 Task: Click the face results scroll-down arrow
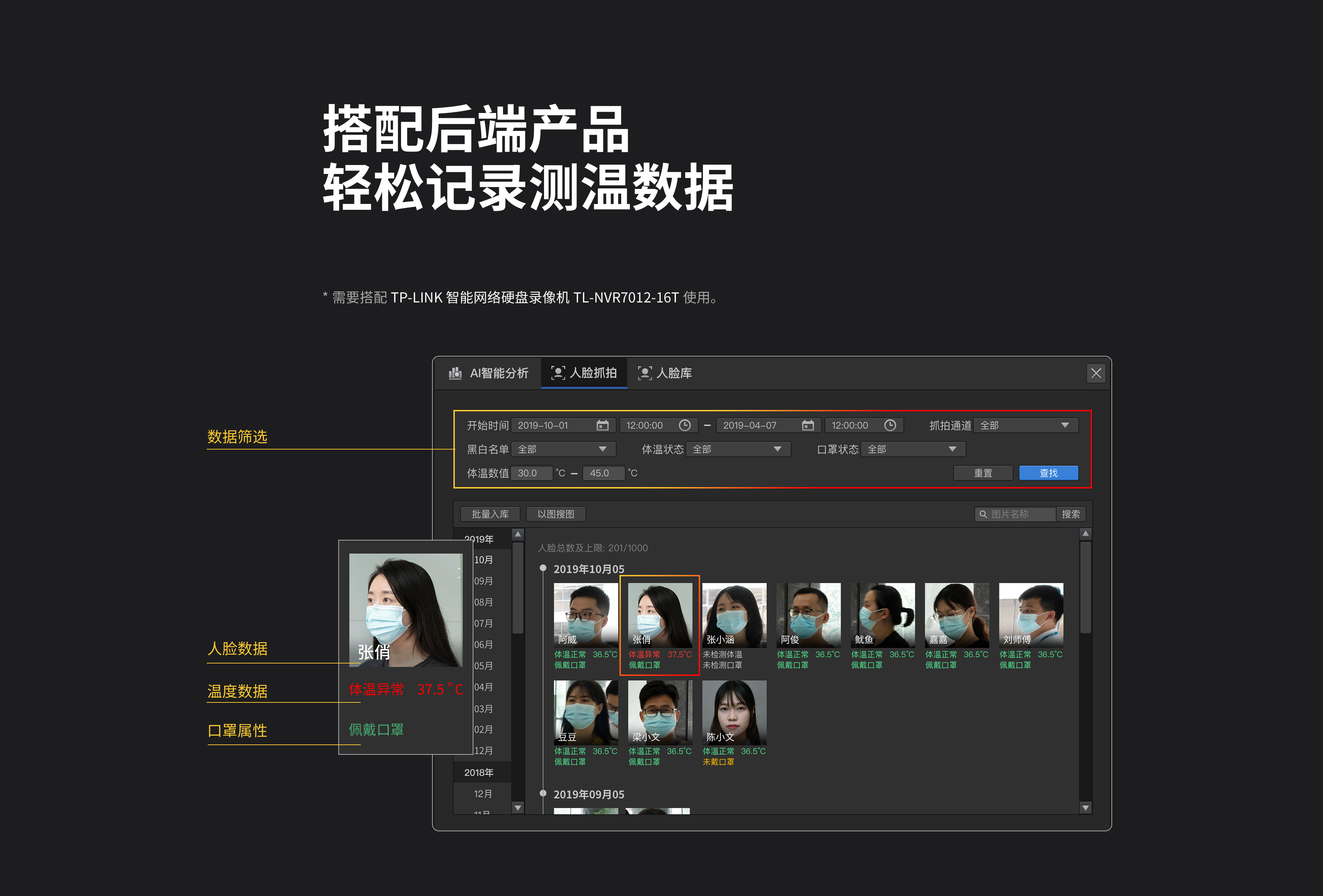(x=1086, y=807)
